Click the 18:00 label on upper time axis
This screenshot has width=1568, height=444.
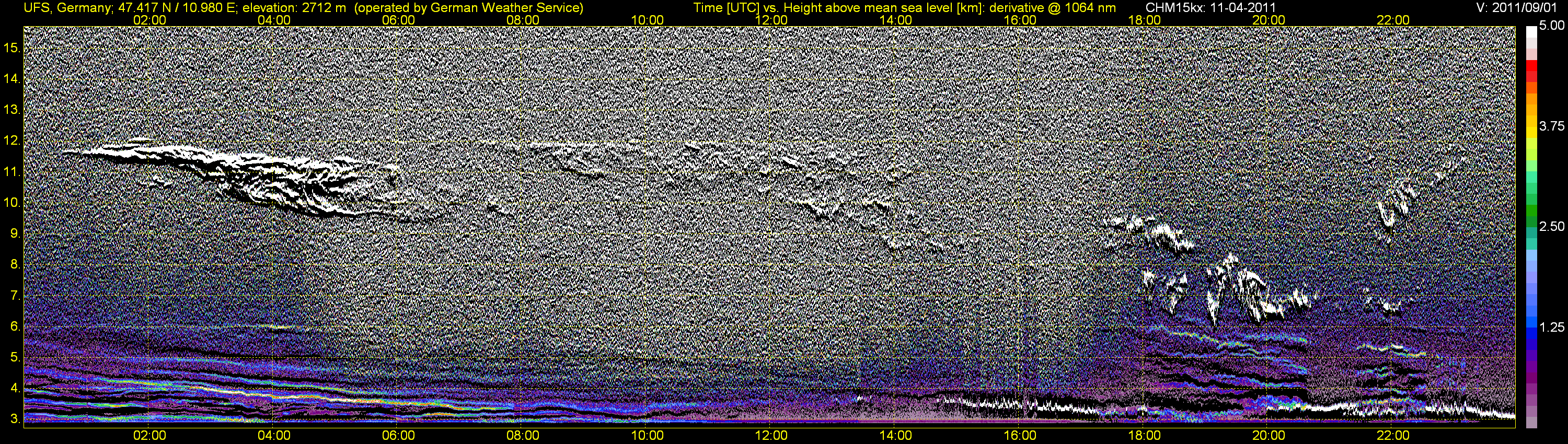point(1144,20)
